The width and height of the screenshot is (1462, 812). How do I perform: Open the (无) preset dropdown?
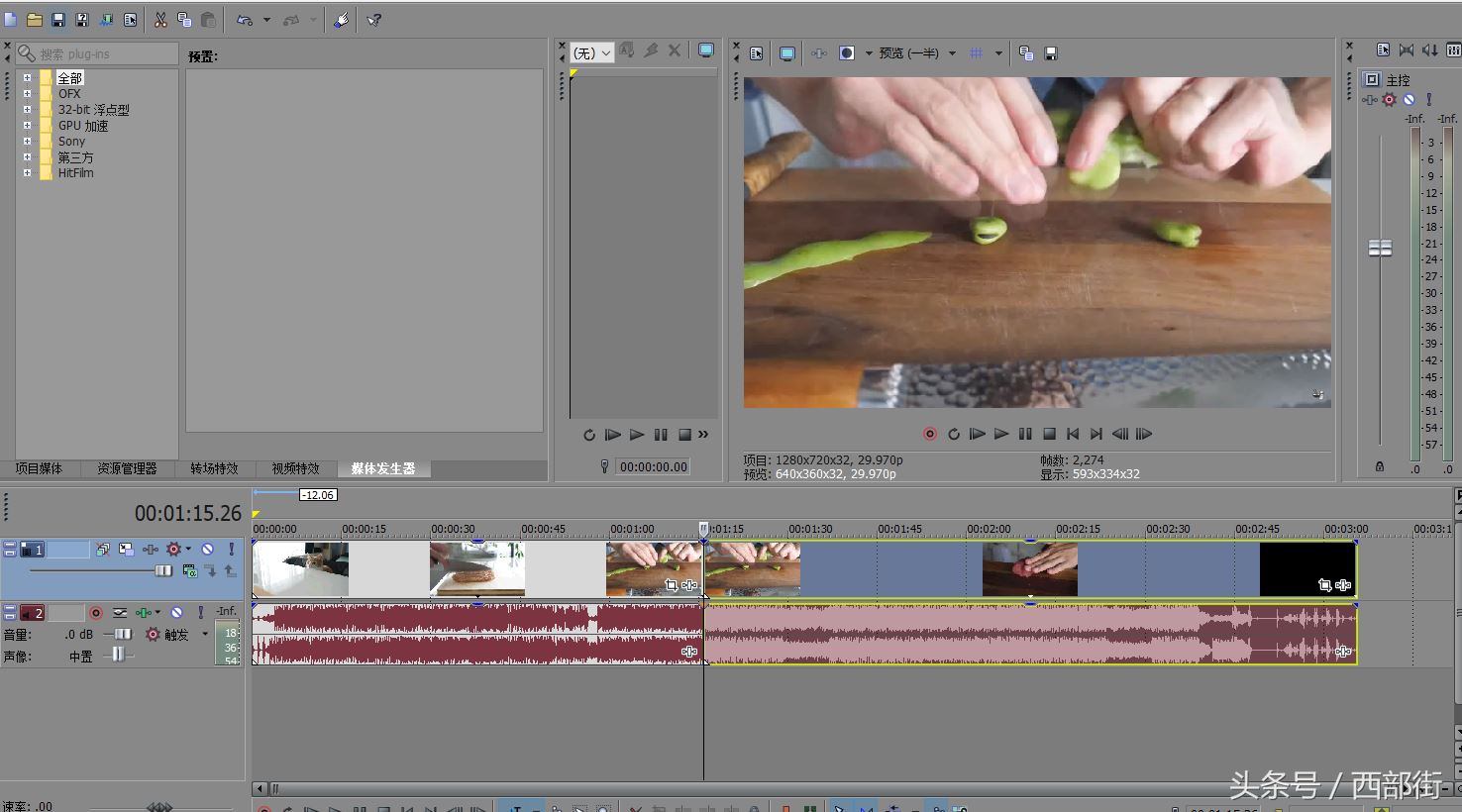pos(592,53)
